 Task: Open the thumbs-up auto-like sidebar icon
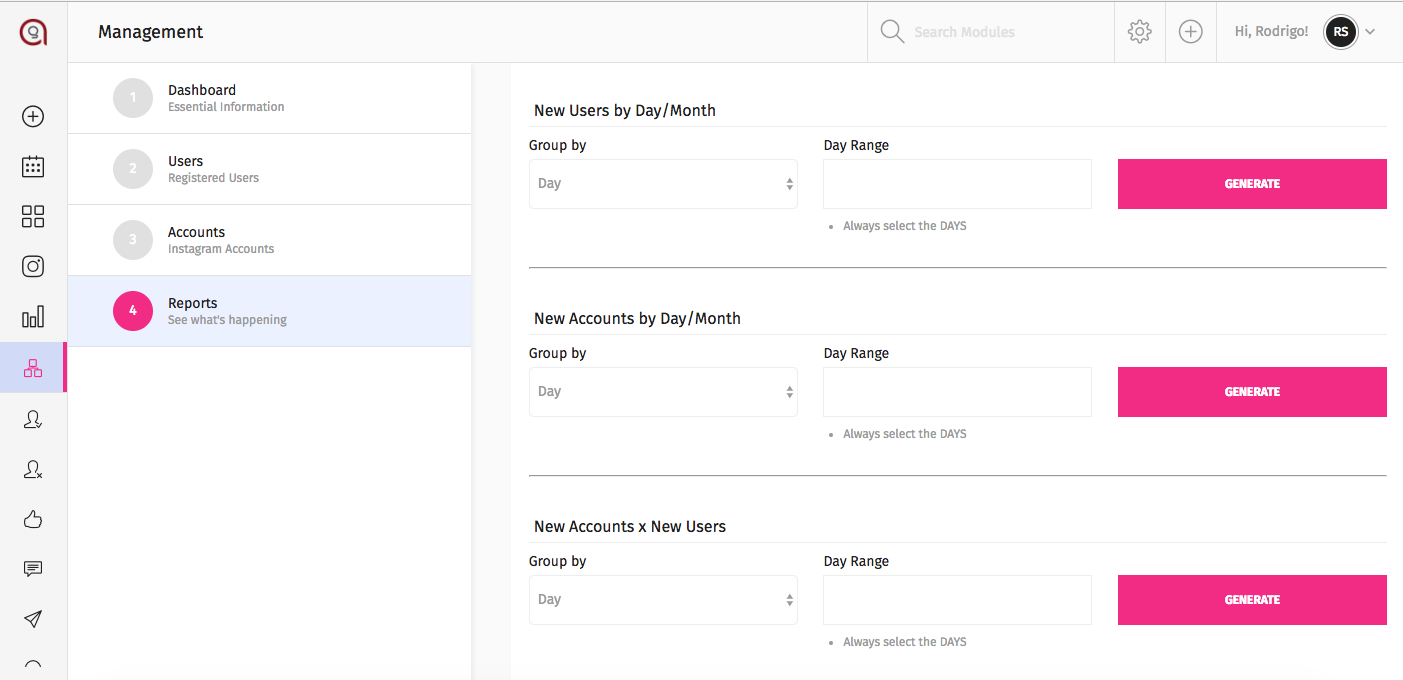point(33,519)
